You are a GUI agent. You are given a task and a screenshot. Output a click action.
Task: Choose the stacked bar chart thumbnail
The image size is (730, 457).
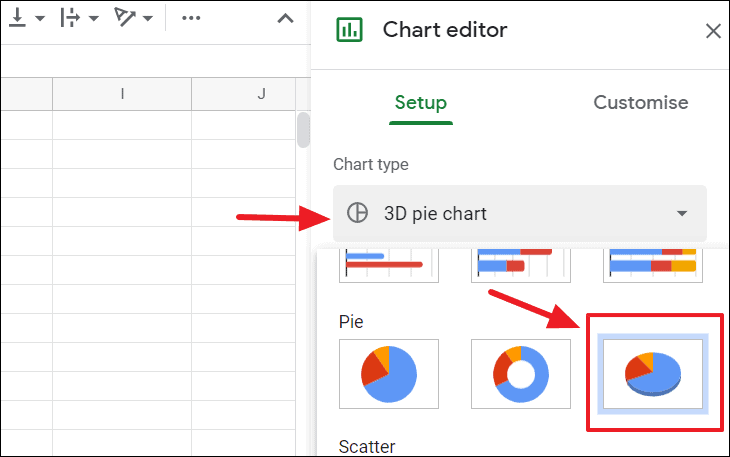[x=520, y=265]
